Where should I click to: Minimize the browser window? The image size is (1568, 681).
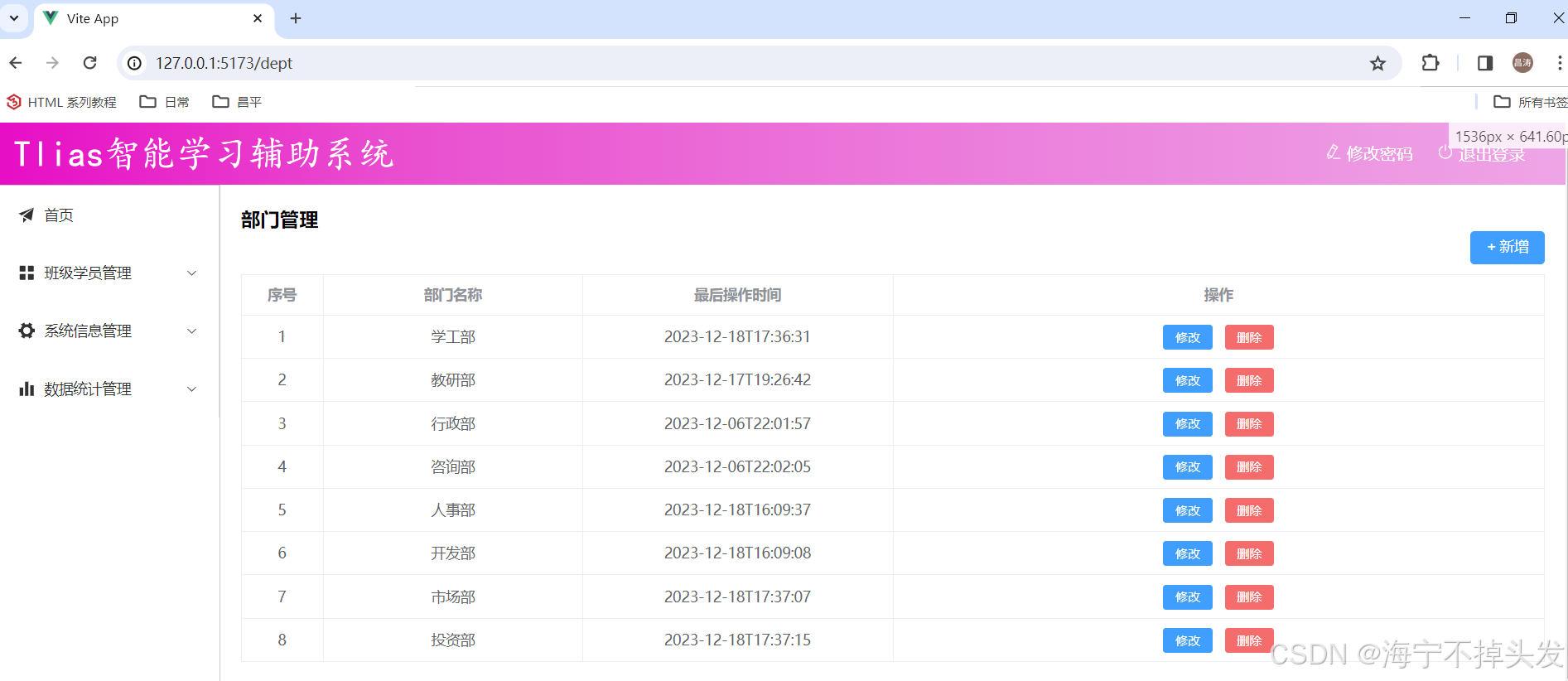coord(1464,18)
